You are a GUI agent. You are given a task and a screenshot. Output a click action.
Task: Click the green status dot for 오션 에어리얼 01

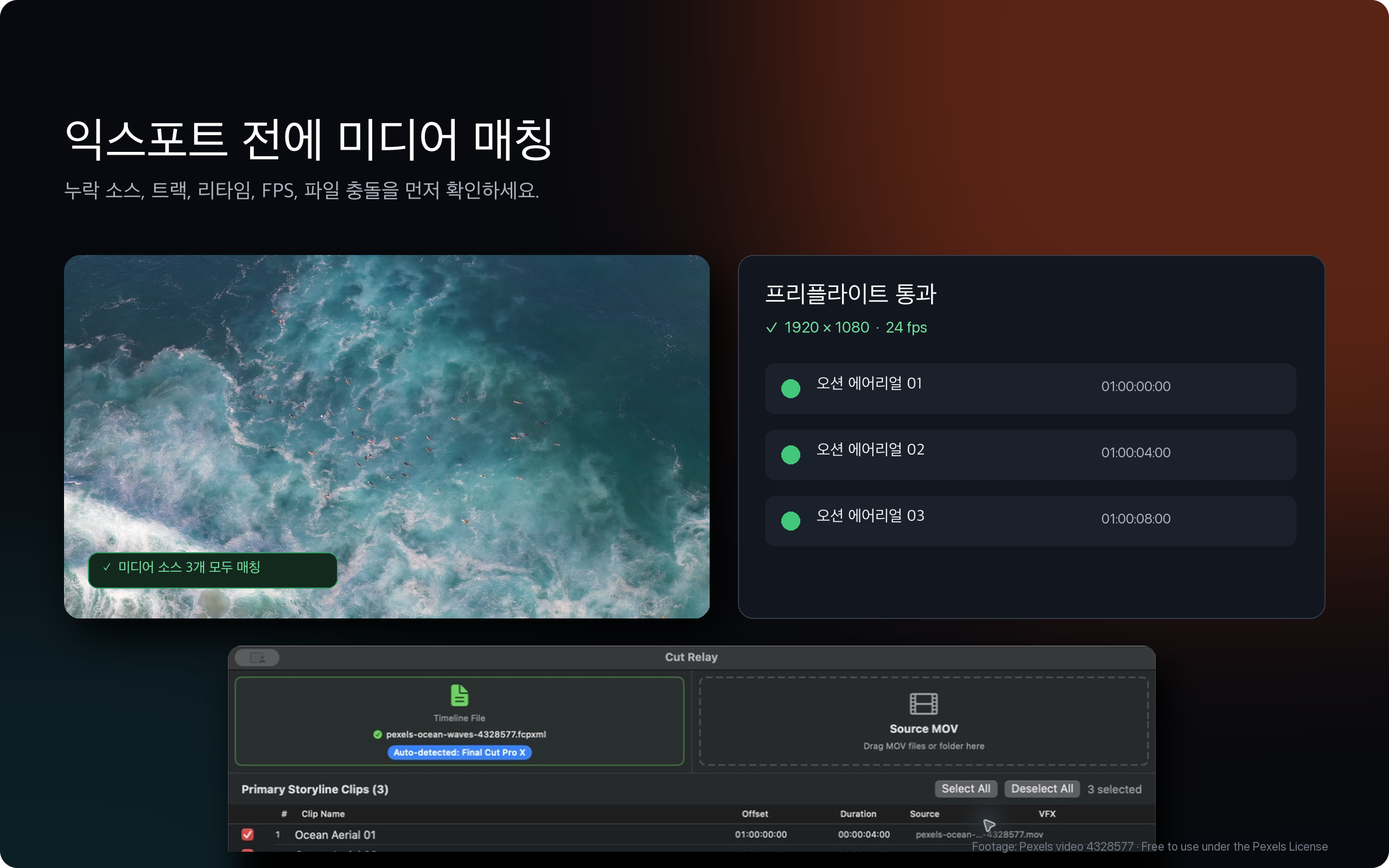pyautogui.click(x=791, y=388)
